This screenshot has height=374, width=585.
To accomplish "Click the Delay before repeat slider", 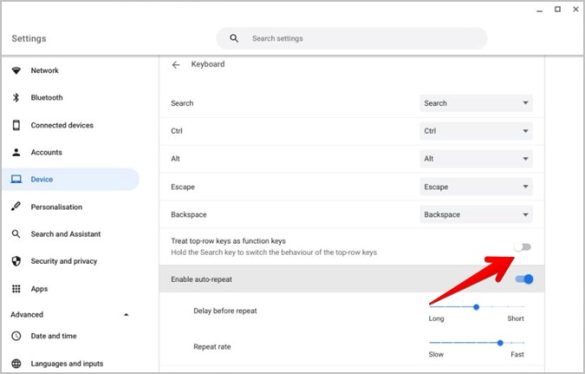I will click(x=477, y=307).
